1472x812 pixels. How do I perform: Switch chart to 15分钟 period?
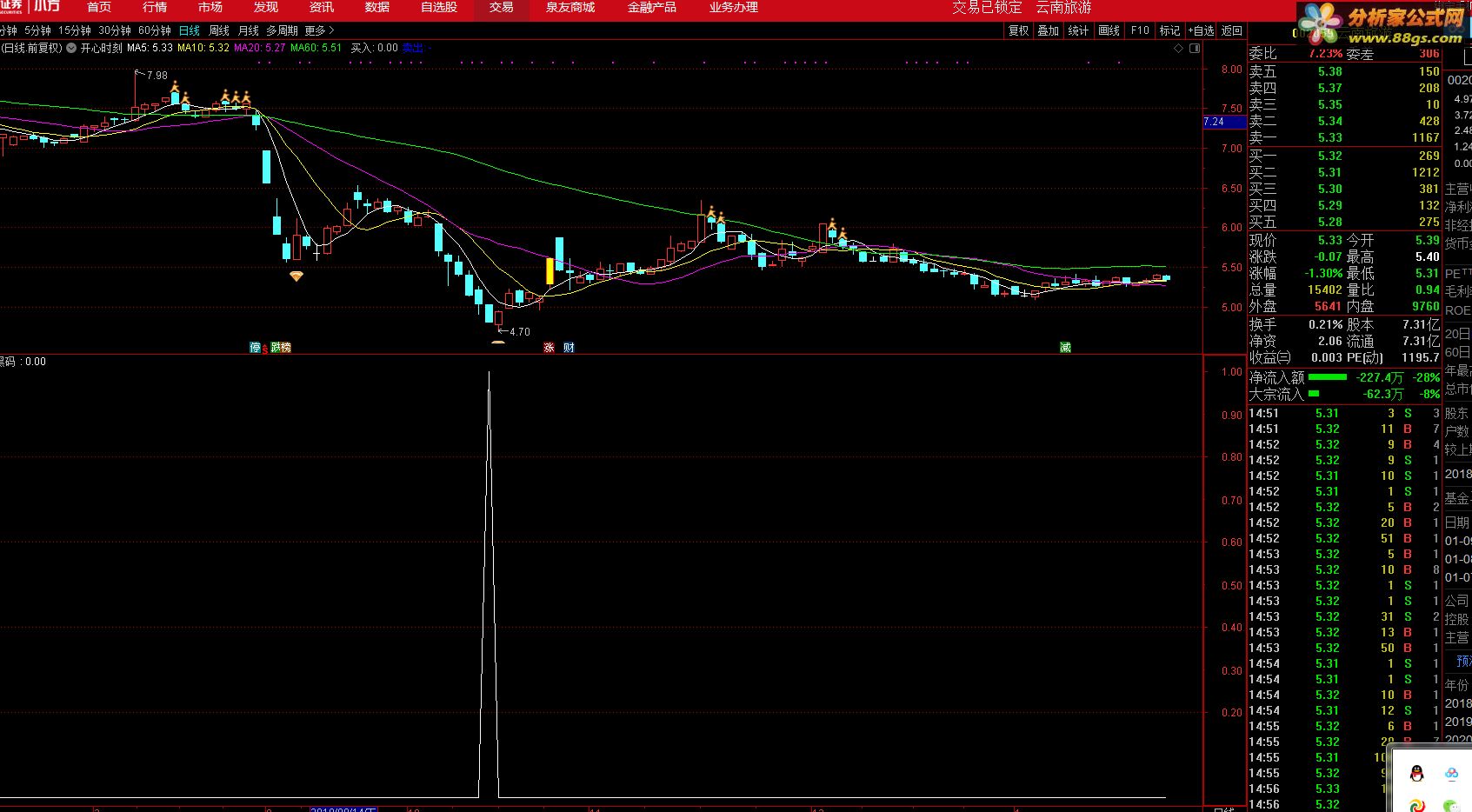75,30
